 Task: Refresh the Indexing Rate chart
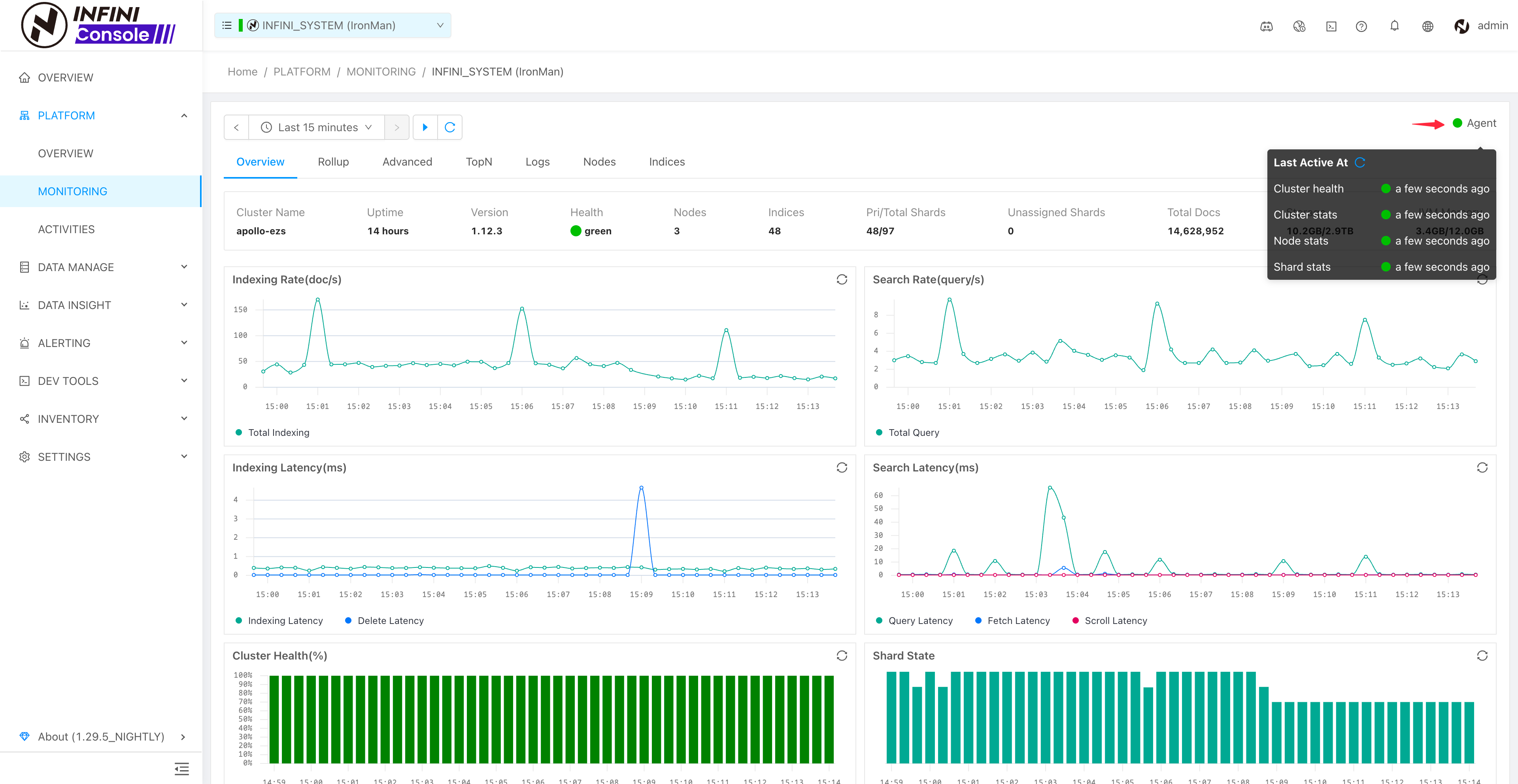coord(842,279)
